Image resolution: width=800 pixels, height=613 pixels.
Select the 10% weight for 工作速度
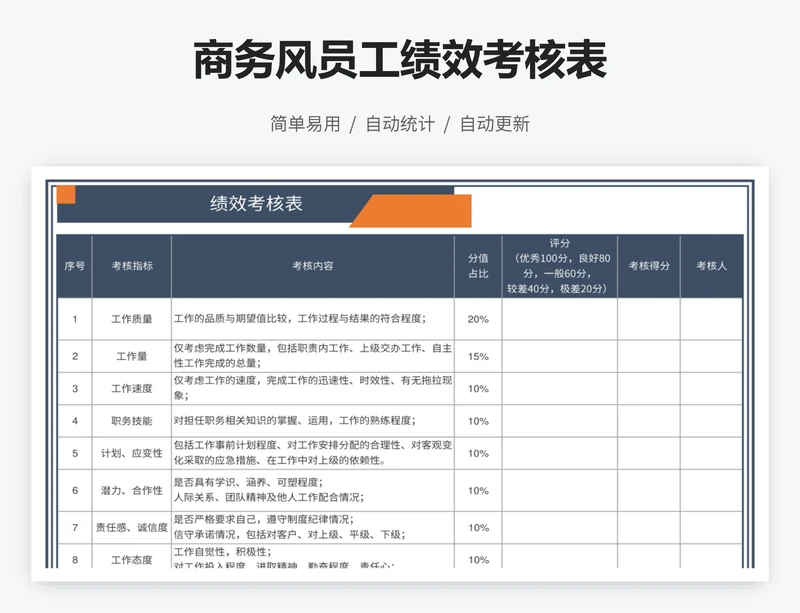[478, 388]
